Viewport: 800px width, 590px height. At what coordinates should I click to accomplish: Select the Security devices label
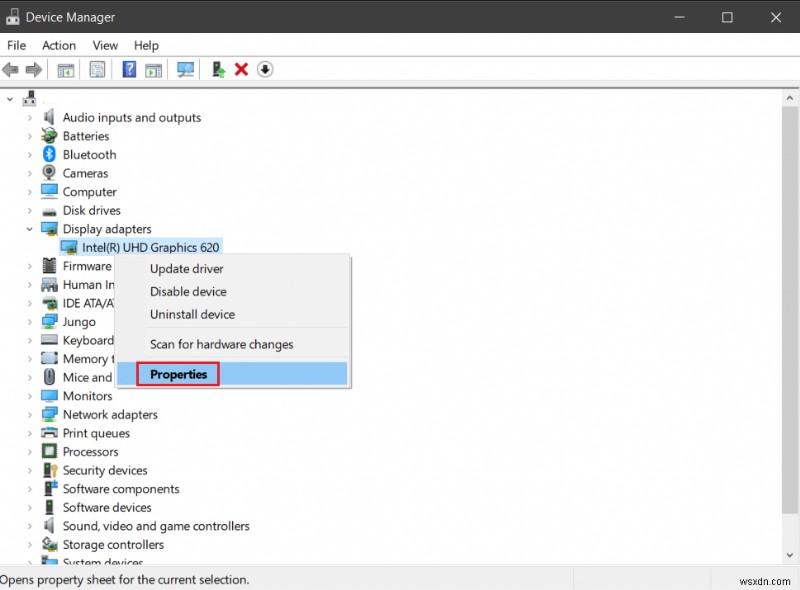tap(105, 470)
